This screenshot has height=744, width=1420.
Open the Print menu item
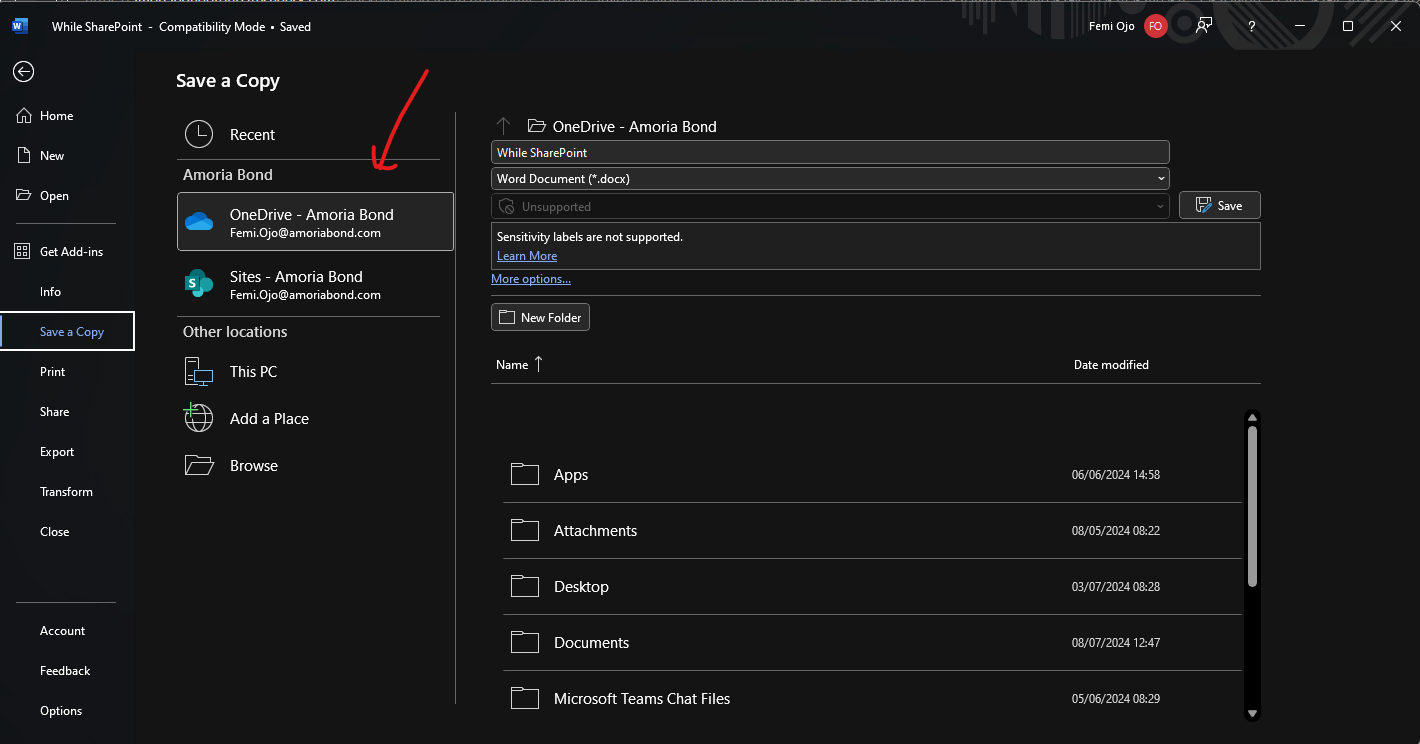coord(52,372)
